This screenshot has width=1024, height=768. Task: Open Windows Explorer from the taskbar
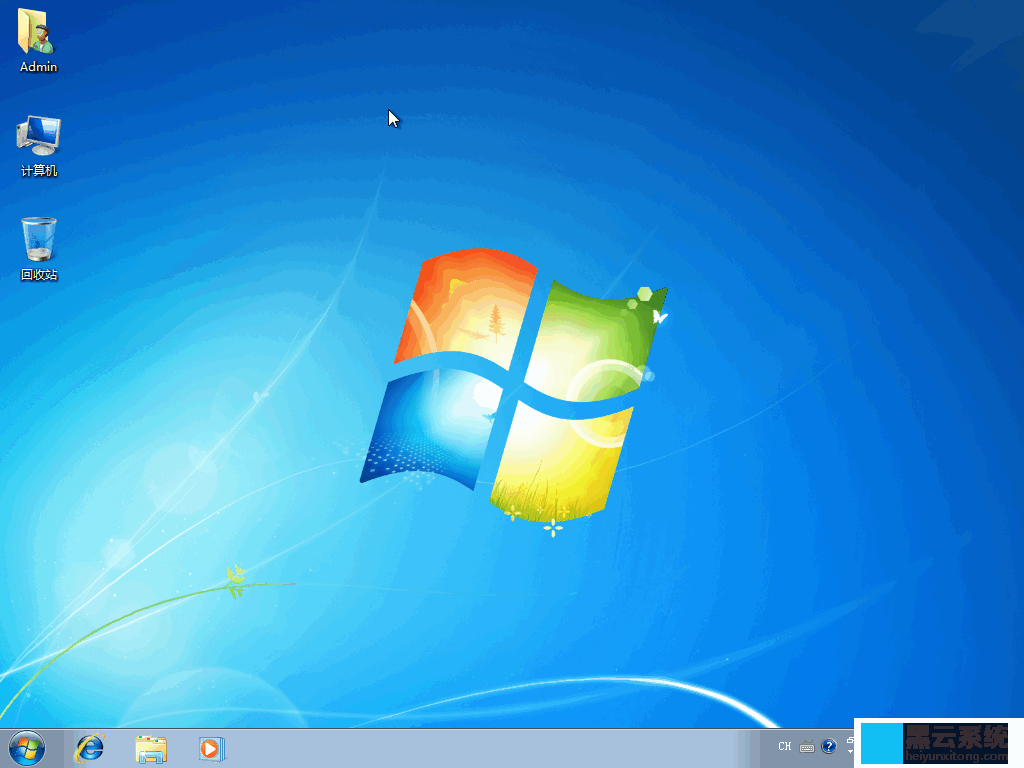150,748
